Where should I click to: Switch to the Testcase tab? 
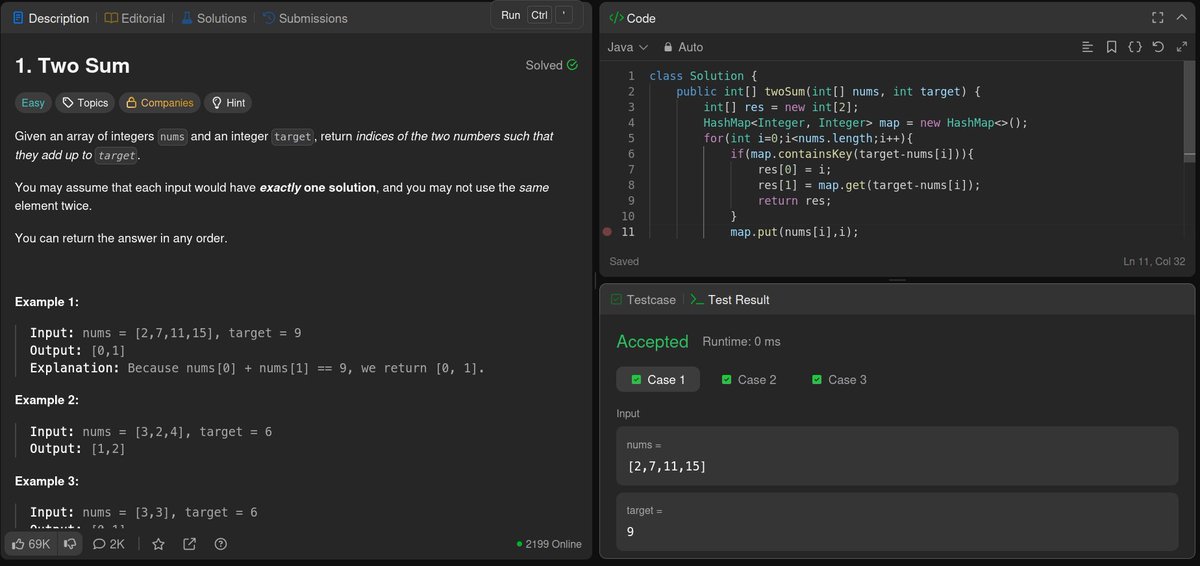pyautogui.click(x=643, y=300)
